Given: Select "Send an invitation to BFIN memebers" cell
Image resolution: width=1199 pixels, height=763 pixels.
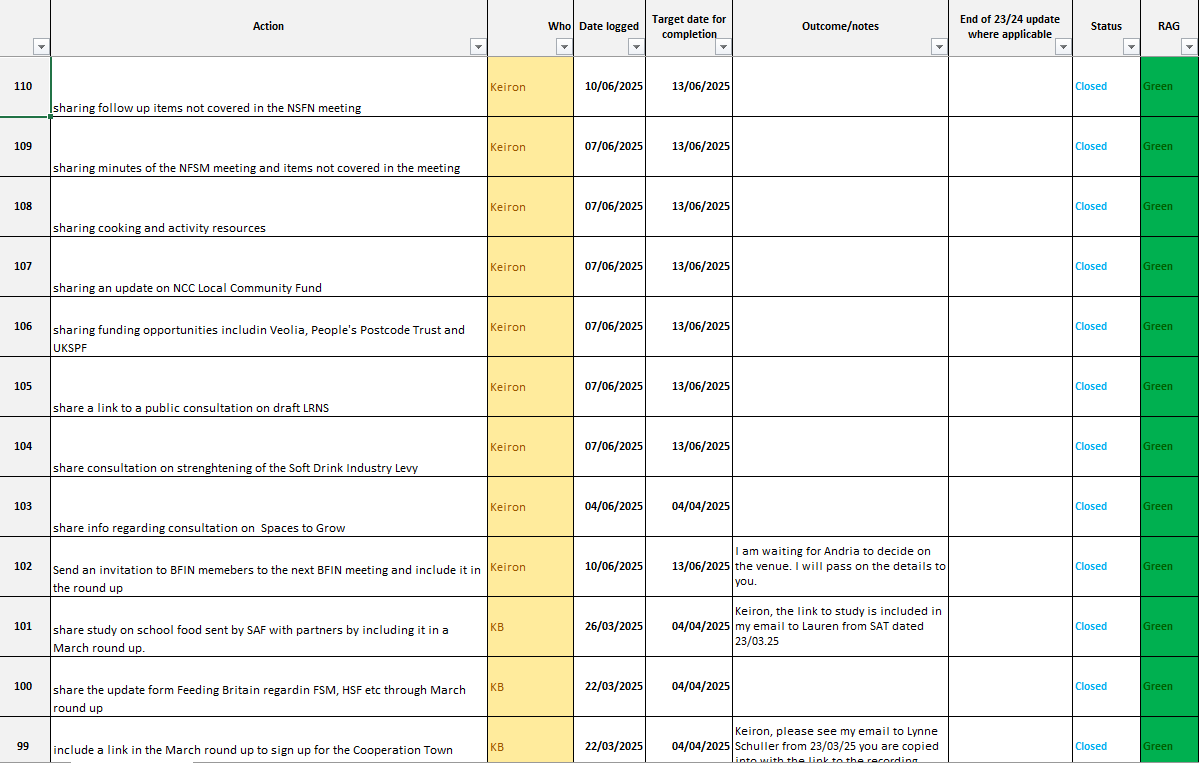Looking at the screenshot, I should tap(269, 567).
